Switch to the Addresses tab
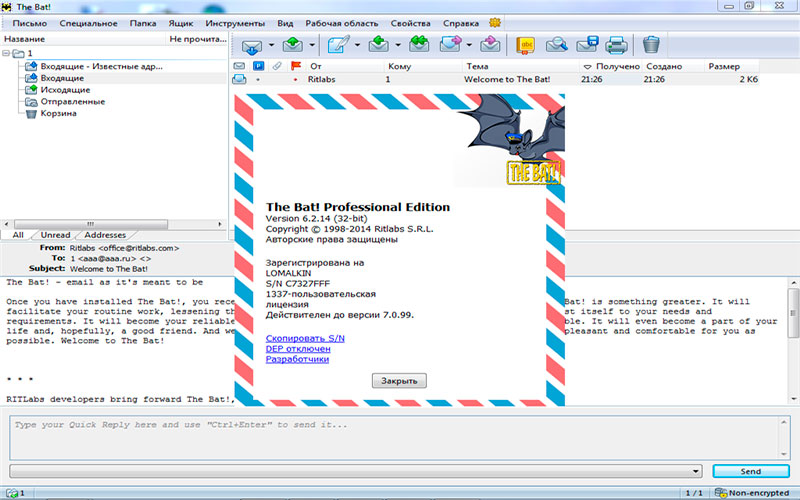 pos(105,235)
